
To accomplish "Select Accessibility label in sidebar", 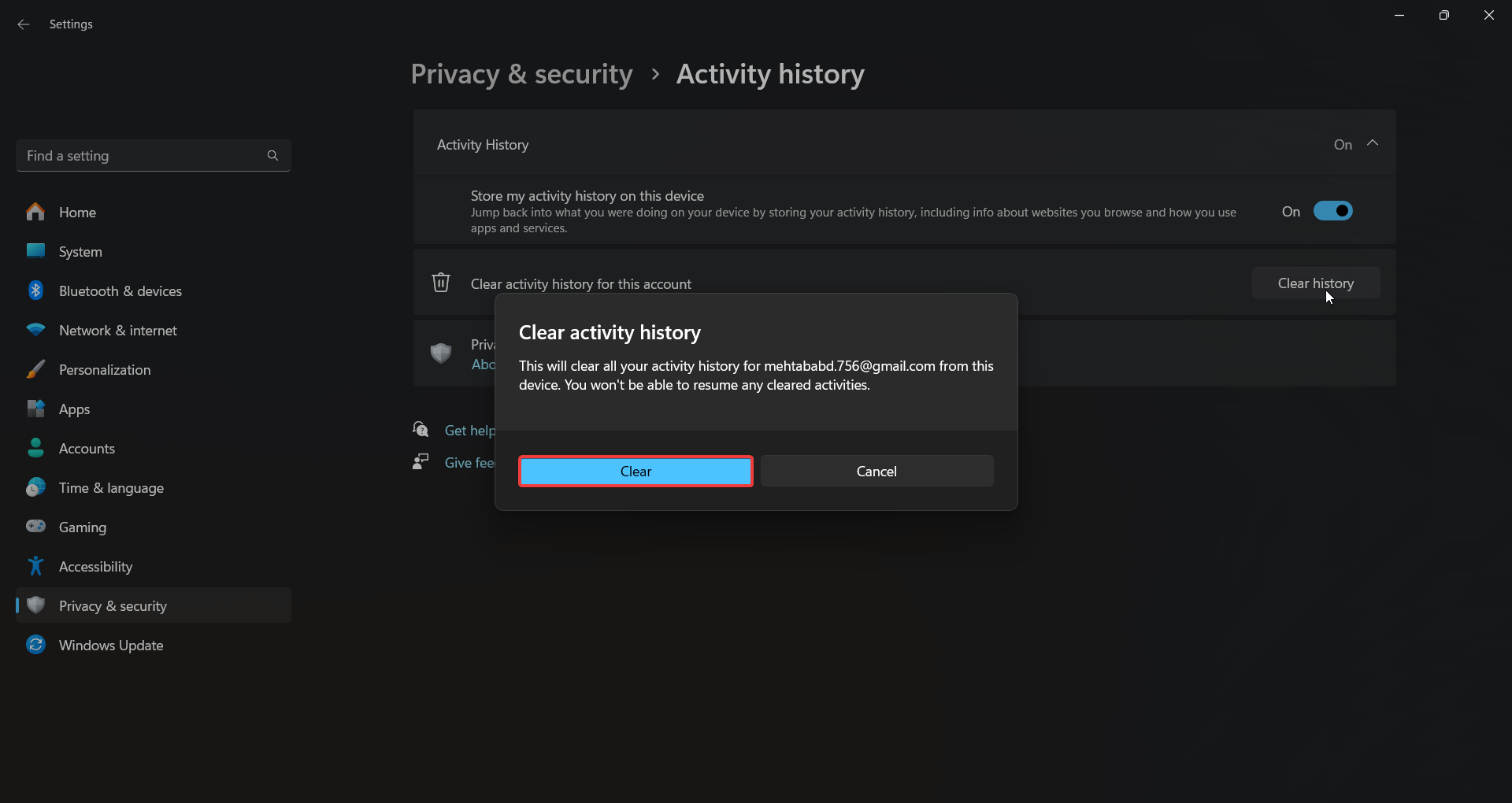I will point(95,567).
